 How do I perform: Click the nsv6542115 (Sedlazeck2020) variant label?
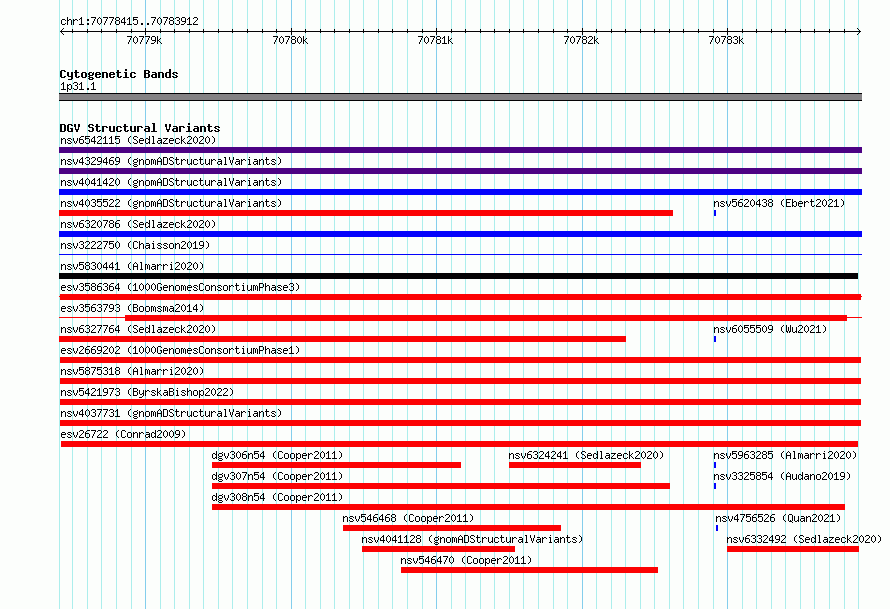138,140
